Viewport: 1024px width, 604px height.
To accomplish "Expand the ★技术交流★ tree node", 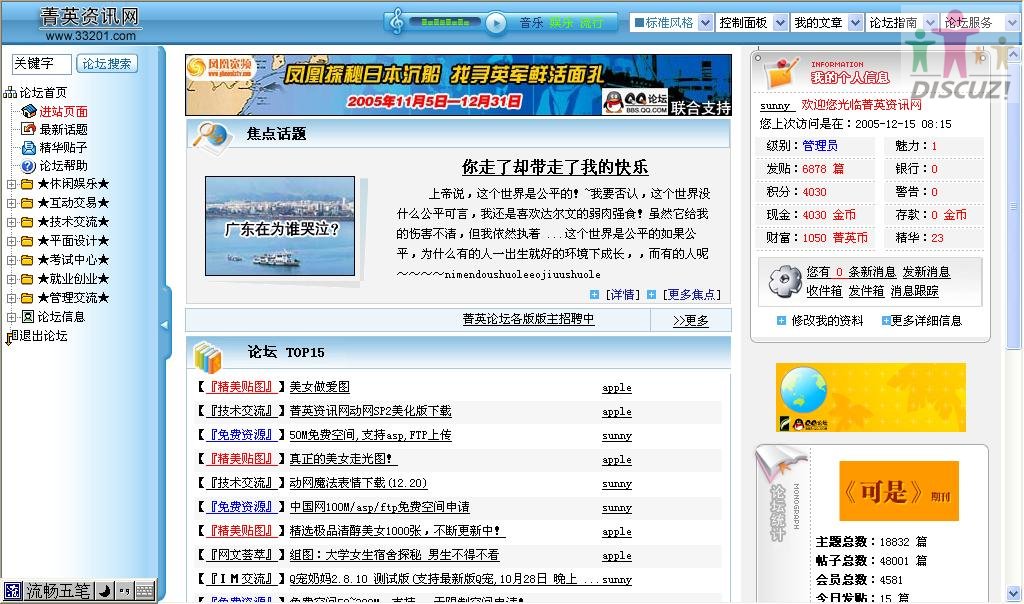I will coord(11,222).
